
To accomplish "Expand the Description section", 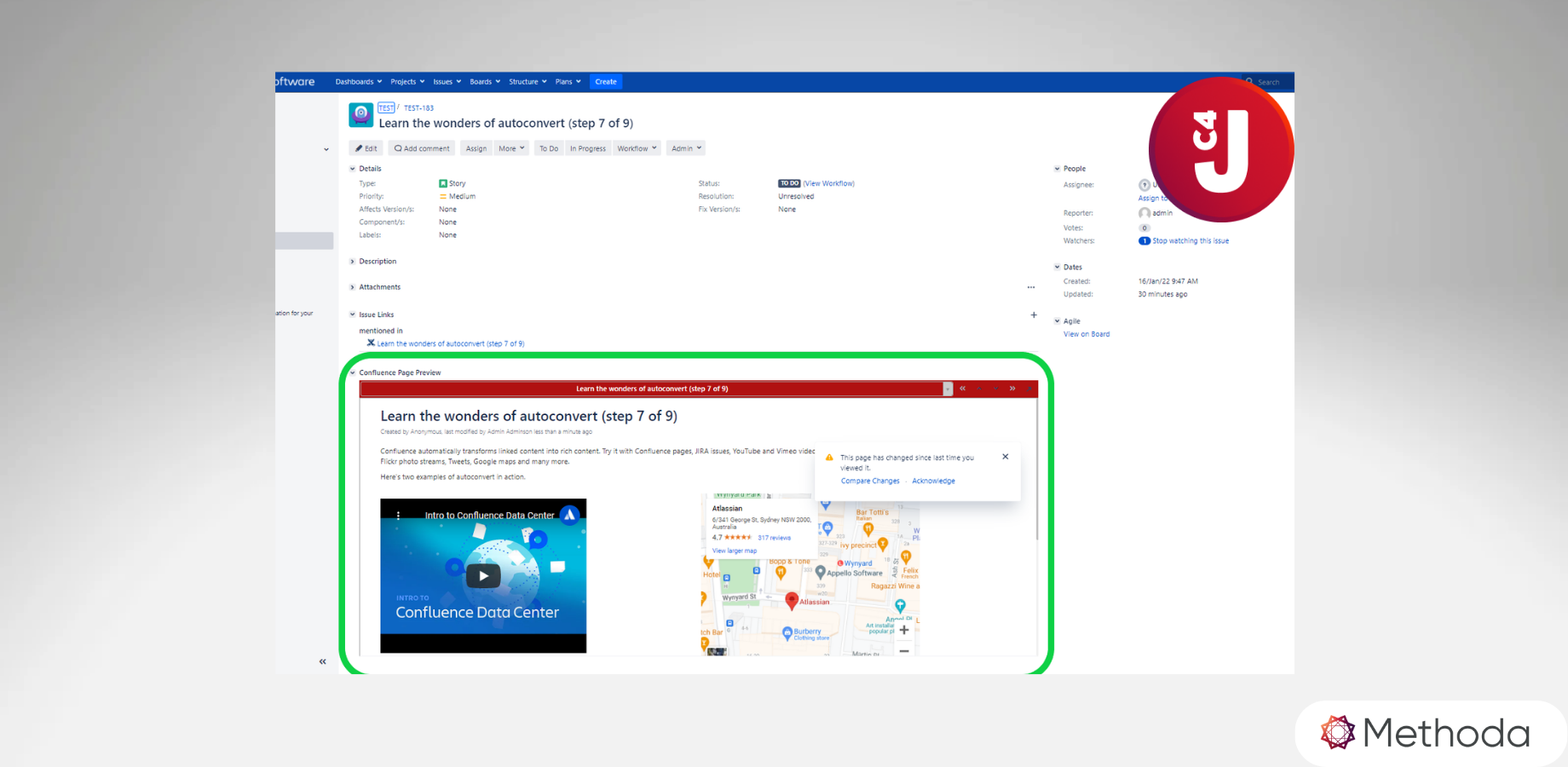I will (x=353, y=262).
